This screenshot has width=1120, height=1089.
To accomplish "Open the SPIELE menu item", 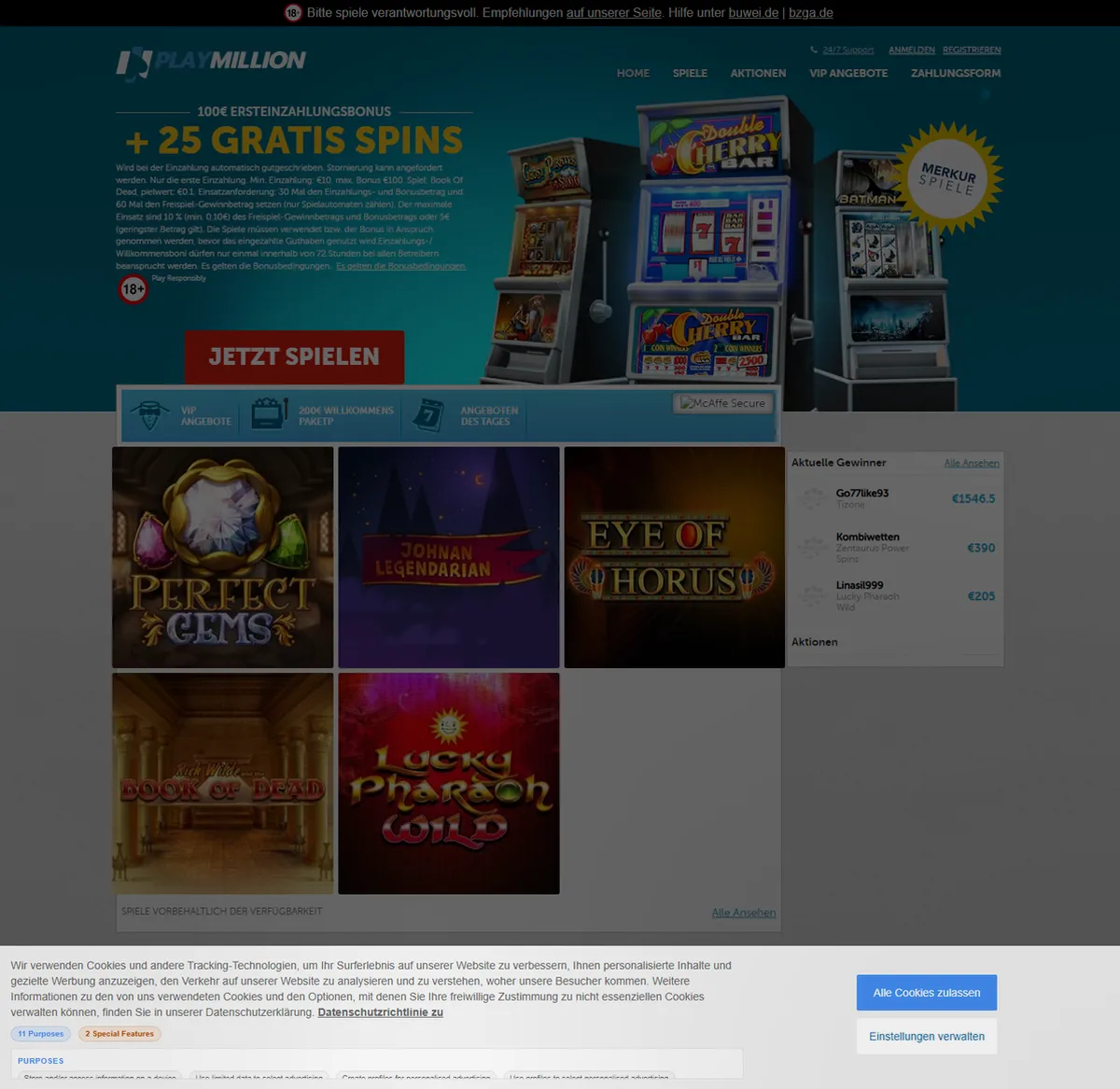I will coord(690,73).
